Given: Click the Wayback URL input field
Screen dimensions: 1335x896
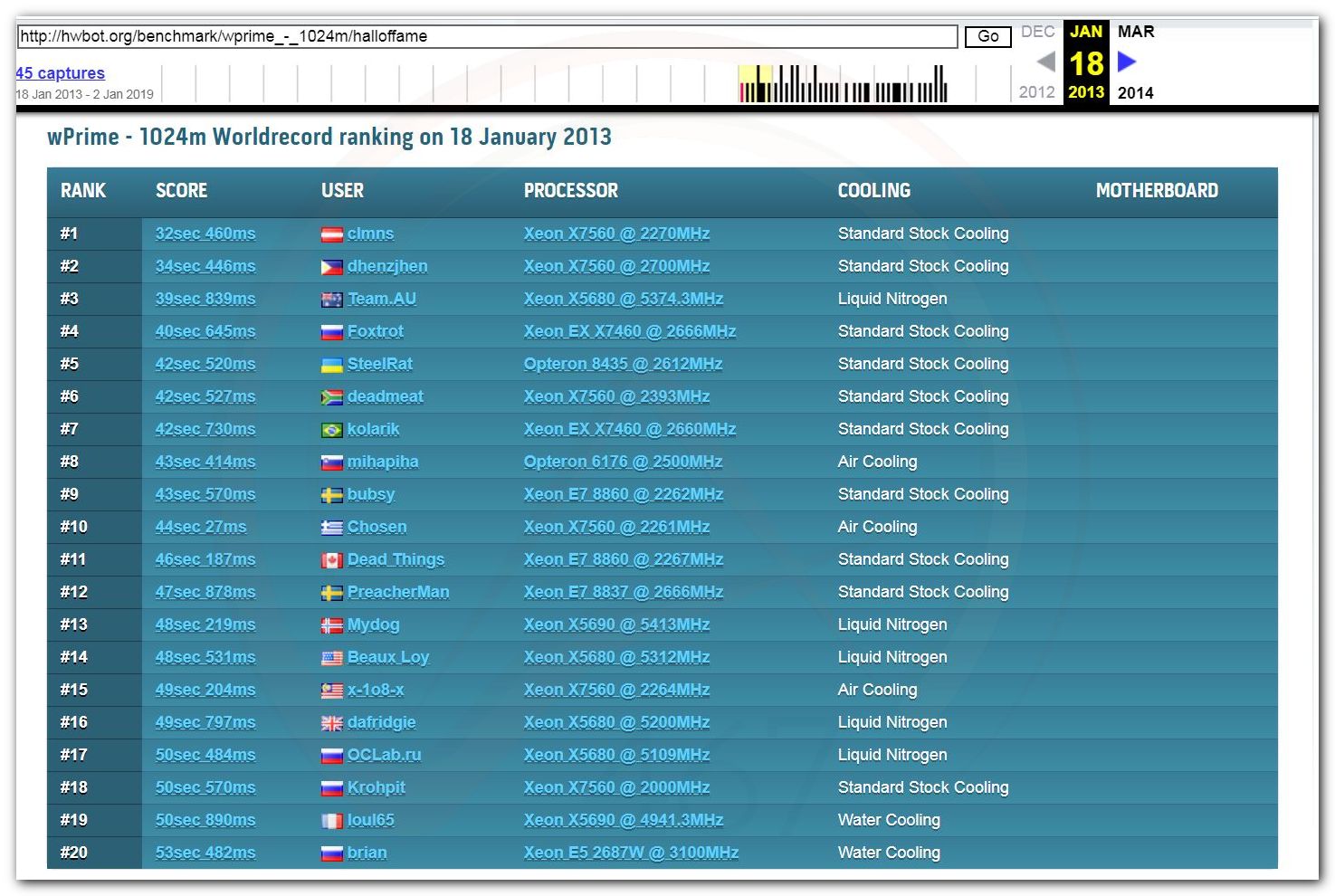Looking at the screenshot, I should pos(487,36).
